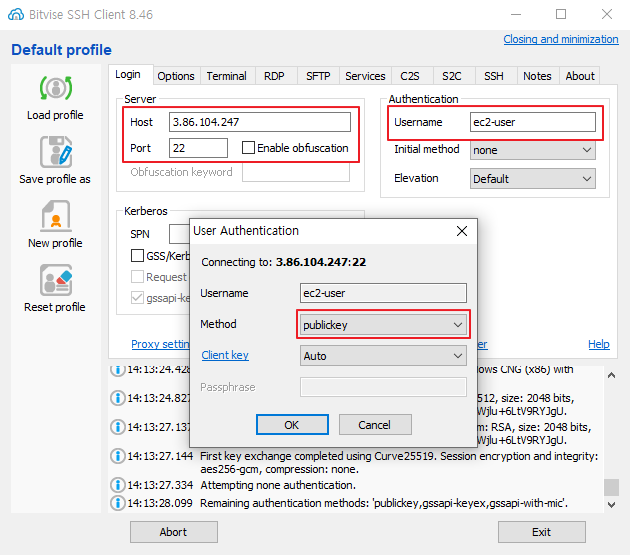The height and width of the screenshot is (555, 630).
Task: Click the Authentication Username field
Action: click(532, 122)
